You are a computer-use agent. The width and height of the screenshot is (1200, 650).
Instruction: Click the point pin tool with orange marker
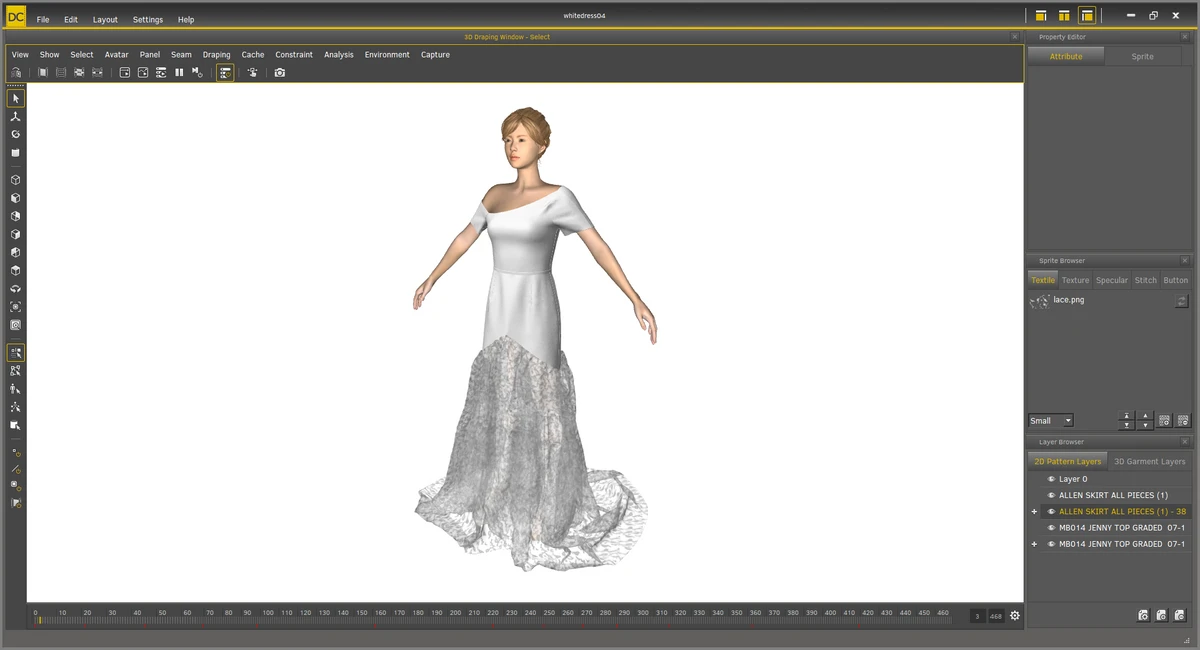16,453
